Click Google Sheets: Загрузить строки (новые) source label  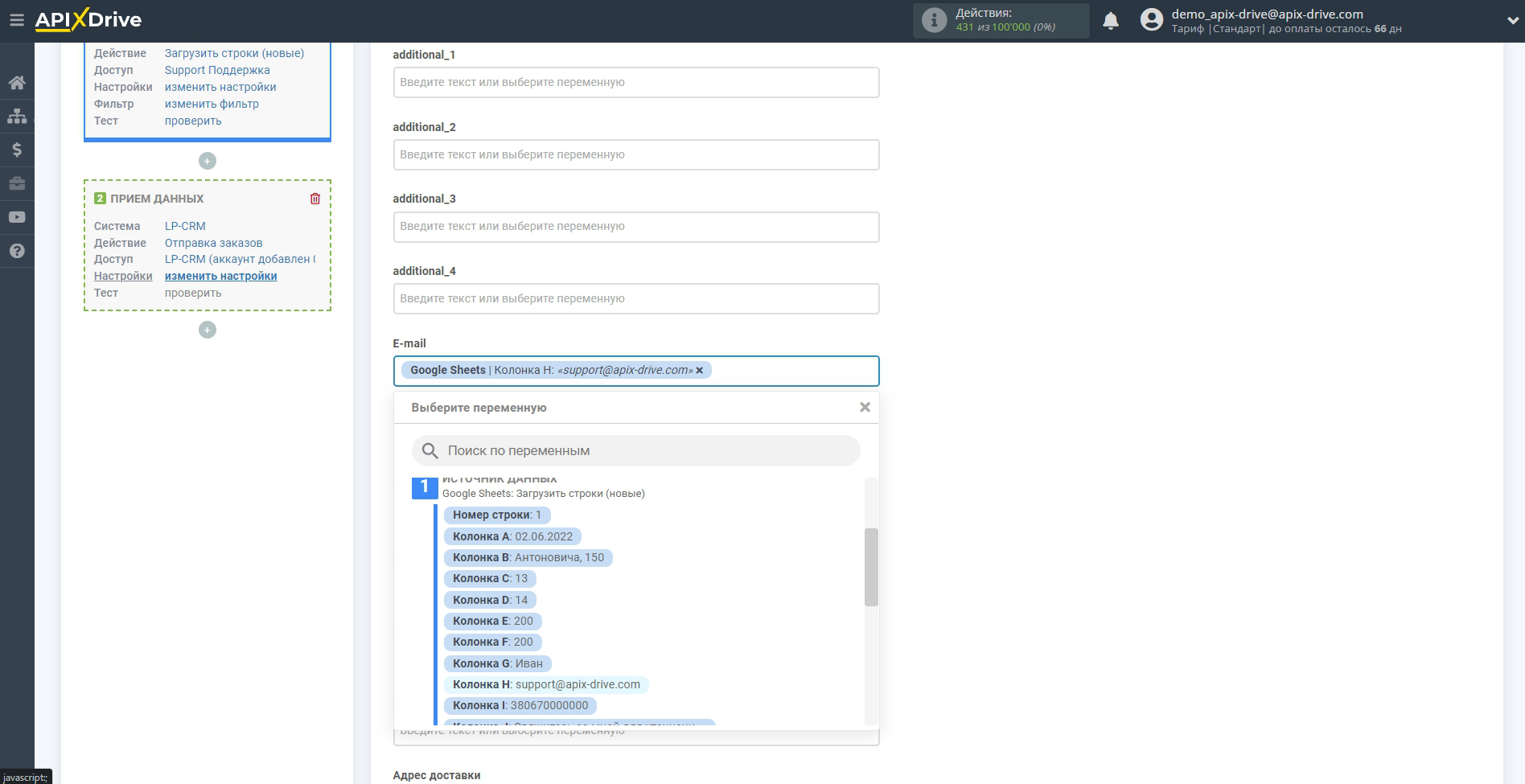coord(544,494)
